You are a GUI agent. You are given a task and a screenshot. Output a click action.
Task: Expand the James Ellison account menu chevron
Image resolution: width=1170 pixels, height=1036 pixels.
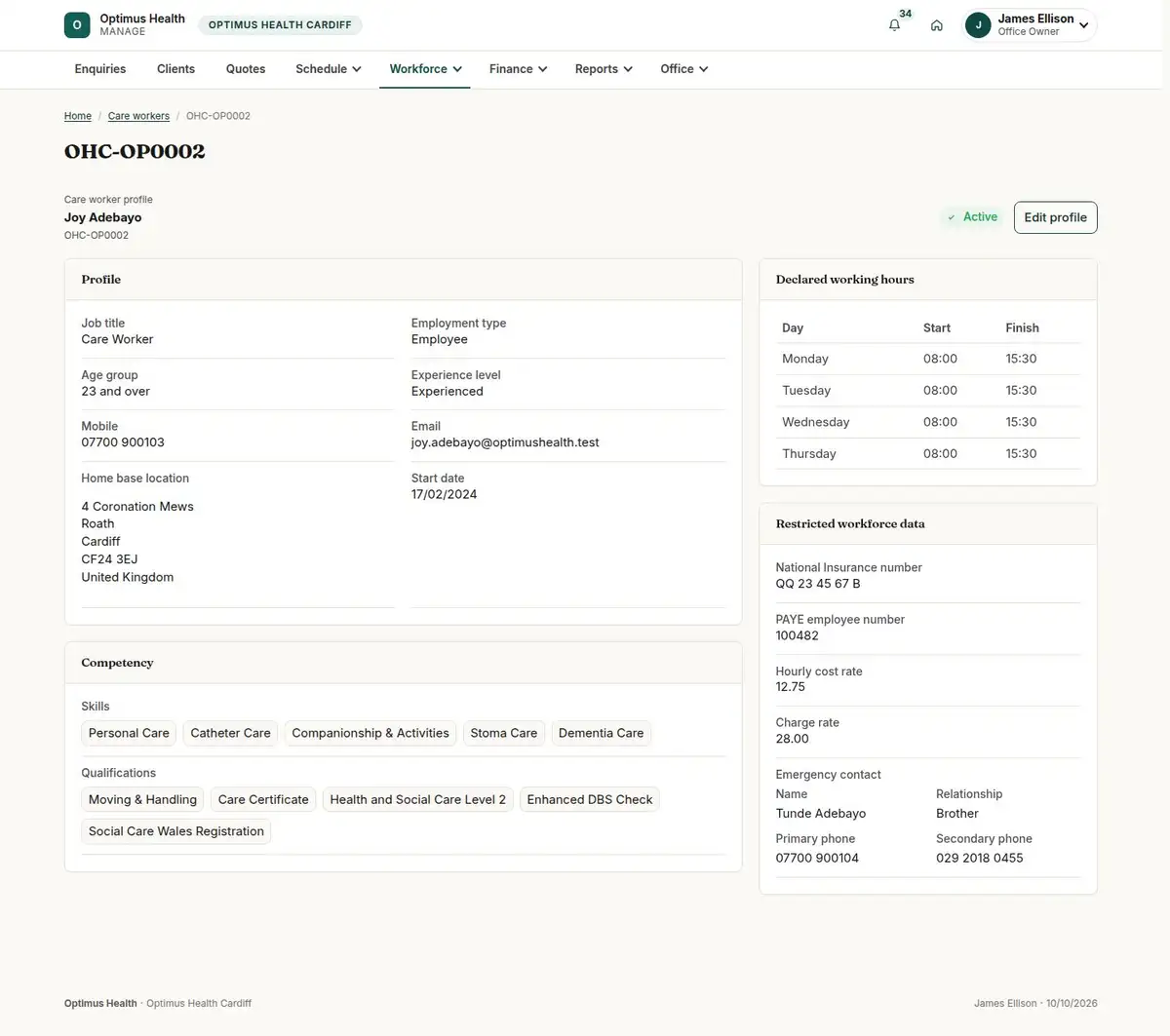tap(1083, 25)
